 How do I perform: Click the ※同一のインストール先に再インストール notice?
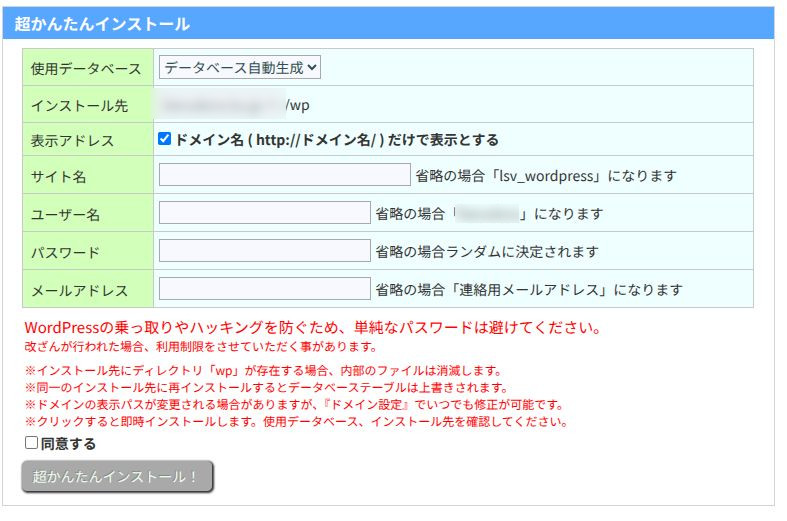pos(267,387)
